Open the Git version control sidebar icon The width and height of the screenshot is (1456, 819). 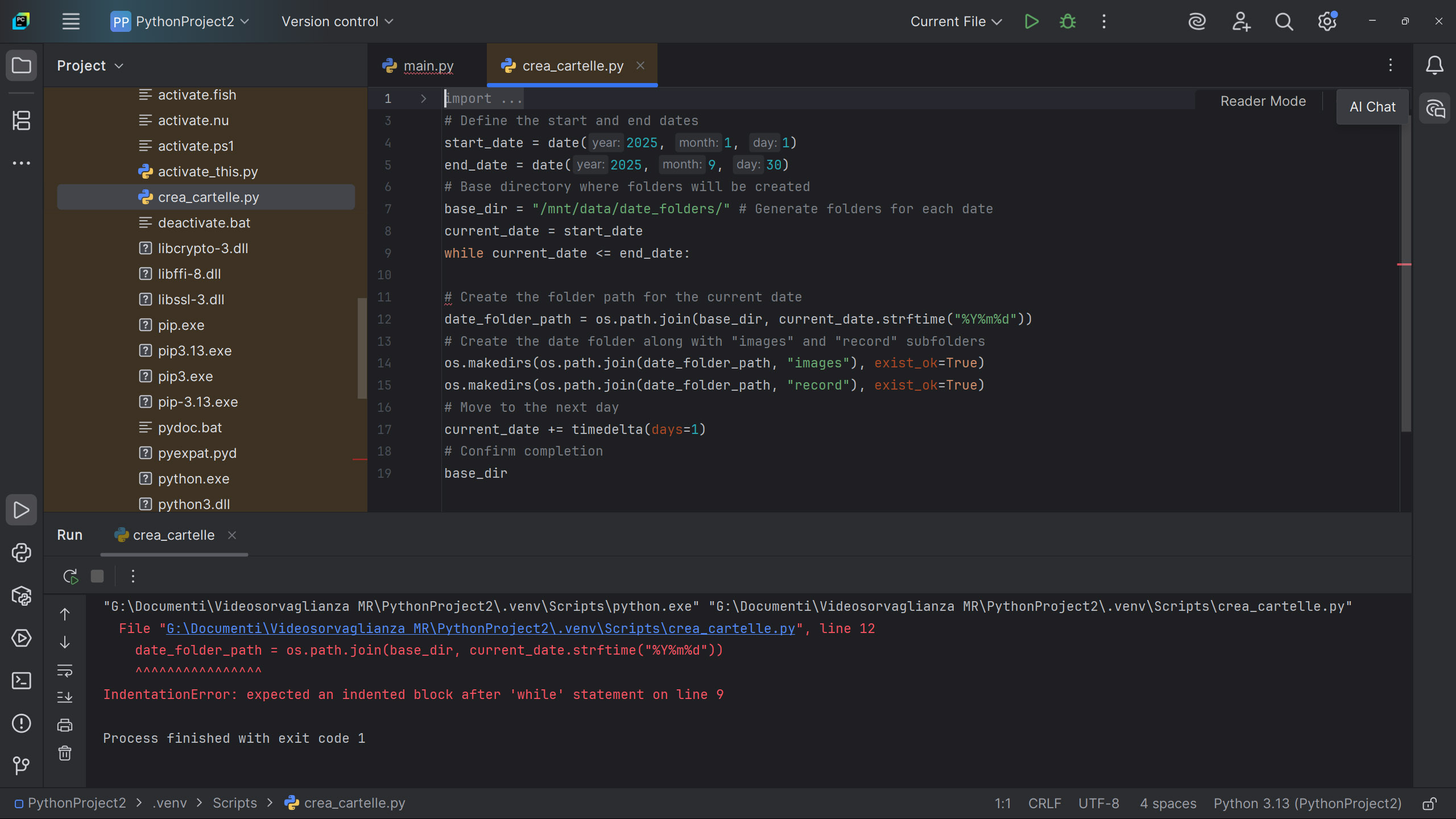coord(22,766)
